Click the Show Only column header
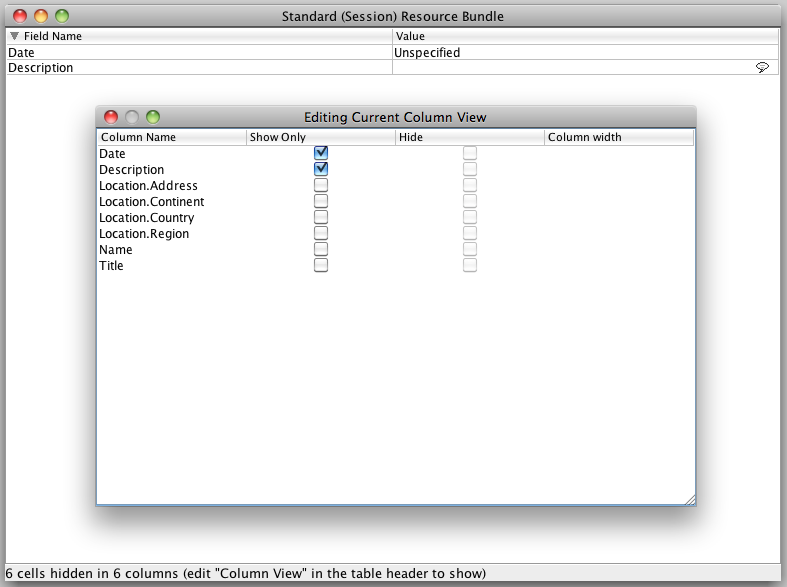Screen dimensions: 787x587 pos(321,137)
